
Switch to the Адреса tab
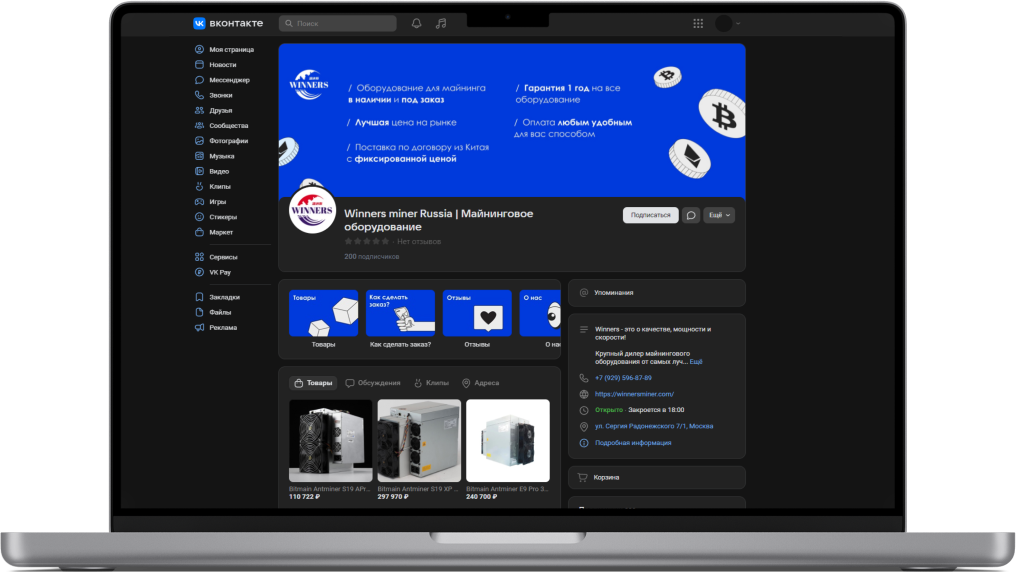[x=480, y=383]
